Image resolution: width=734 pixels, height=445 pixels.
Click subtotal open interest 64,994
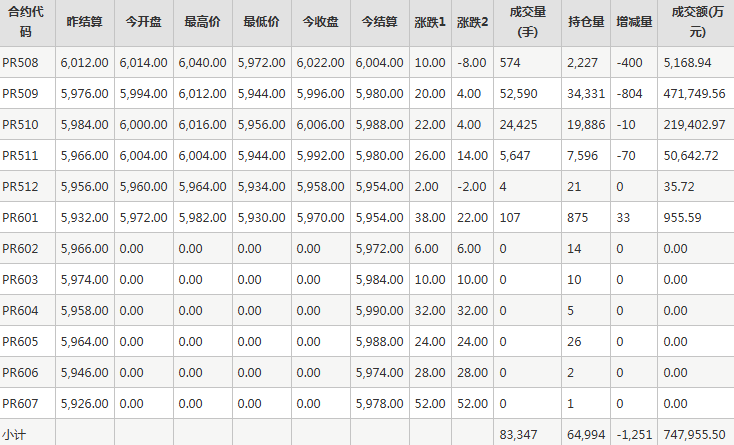pos(586,435)
